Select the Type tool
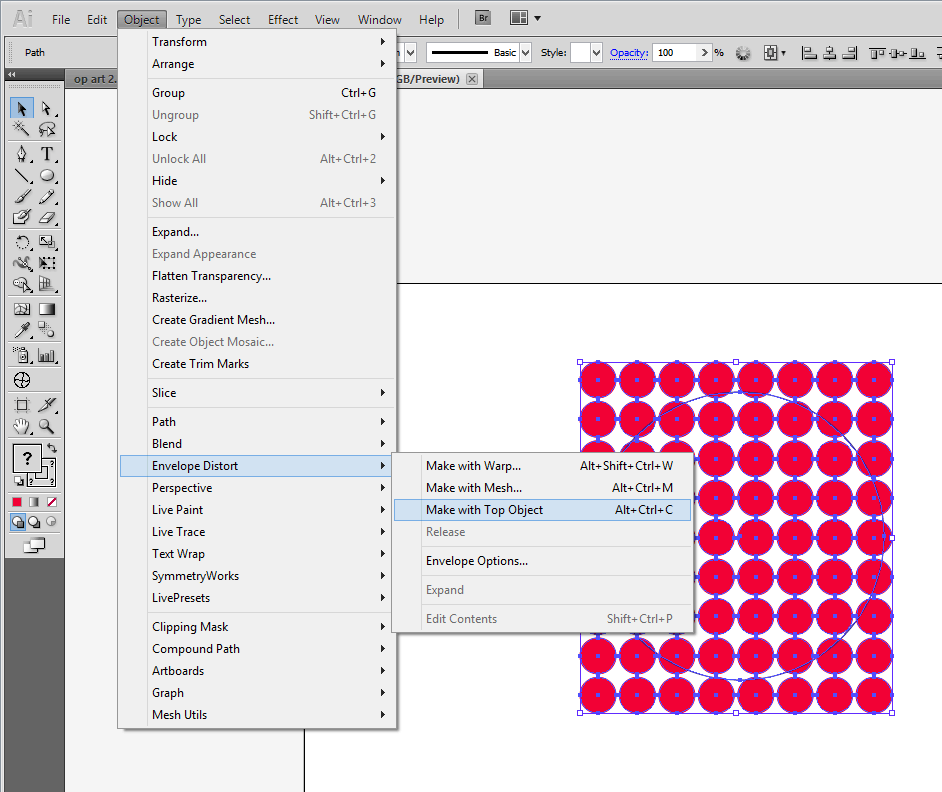The height and width of the screenshot is (792, 942). [46, 154]
